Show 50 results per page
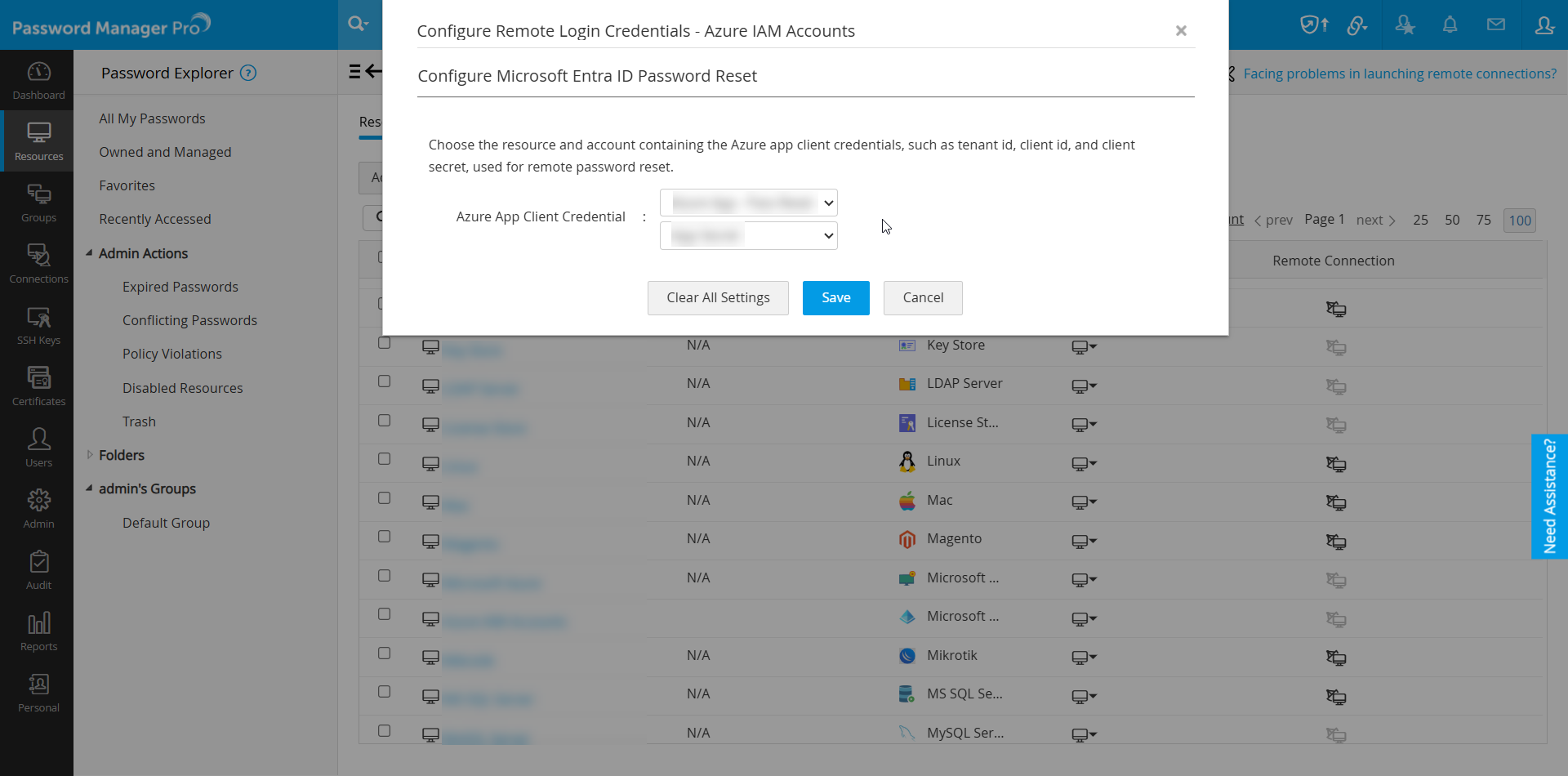Viewport: 1568px width, 776px height. [x=1452, y=220]
